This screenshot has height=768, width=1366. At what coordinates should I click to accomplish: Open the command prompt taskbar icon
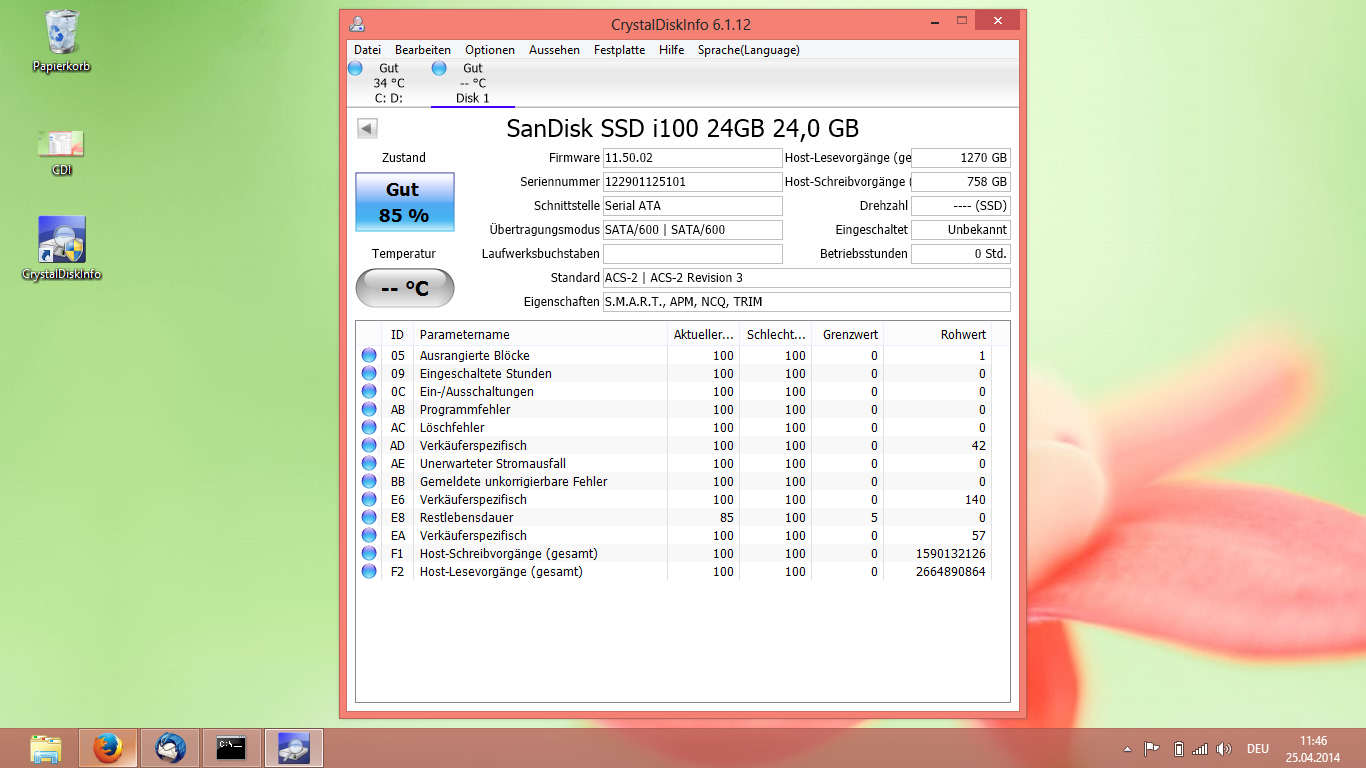[232, 748]
